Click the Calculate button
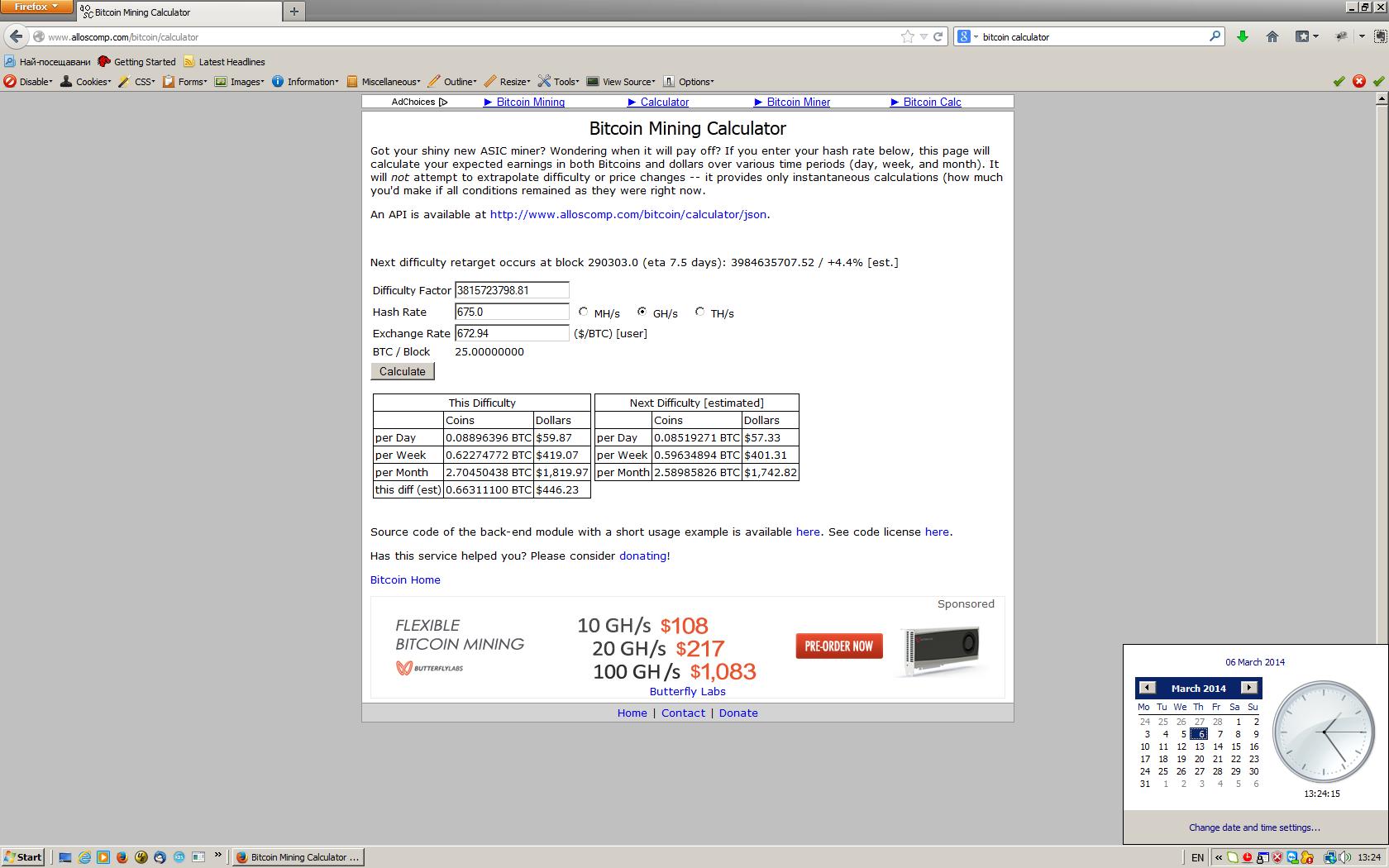Viewport: 1389px width, 868px height. pyautogui.click(x=402, y=371)
